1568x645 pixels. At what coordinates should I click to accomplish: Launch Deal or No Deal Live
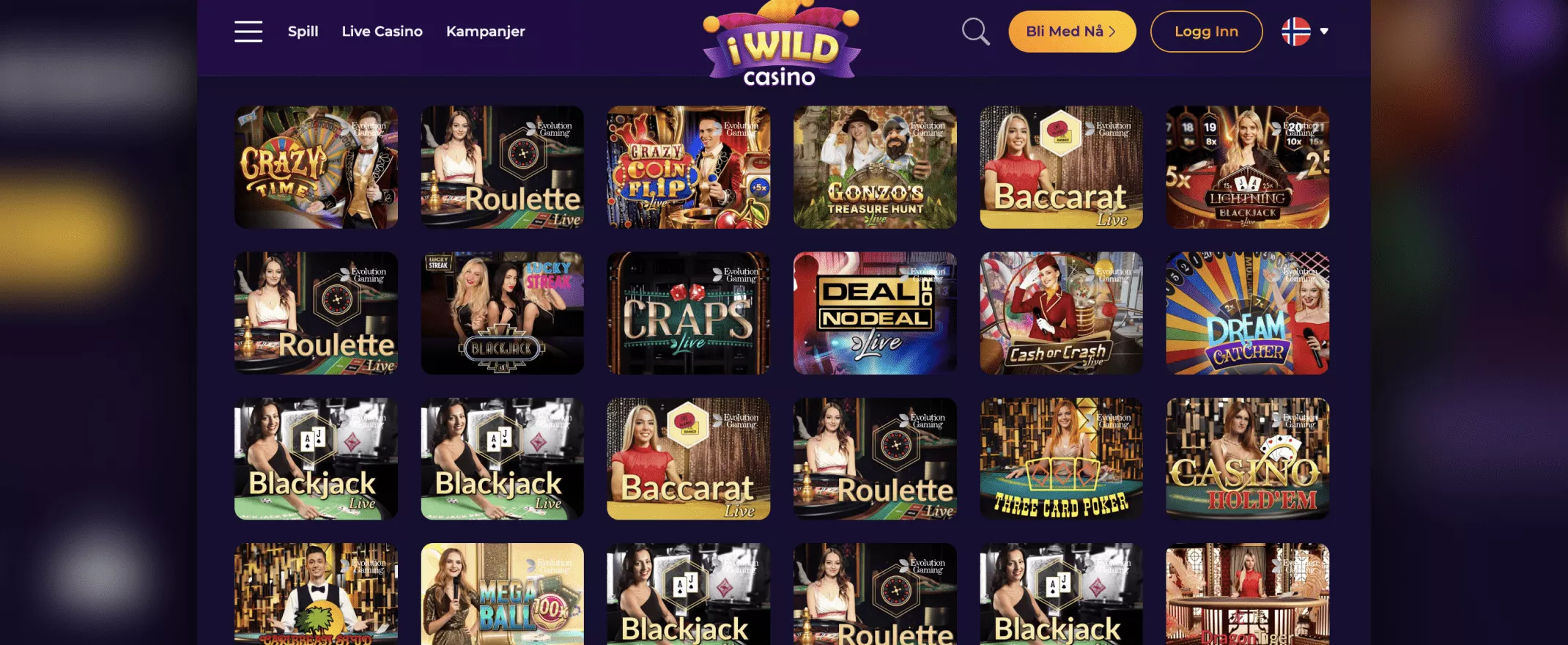(x=875, y=313)
